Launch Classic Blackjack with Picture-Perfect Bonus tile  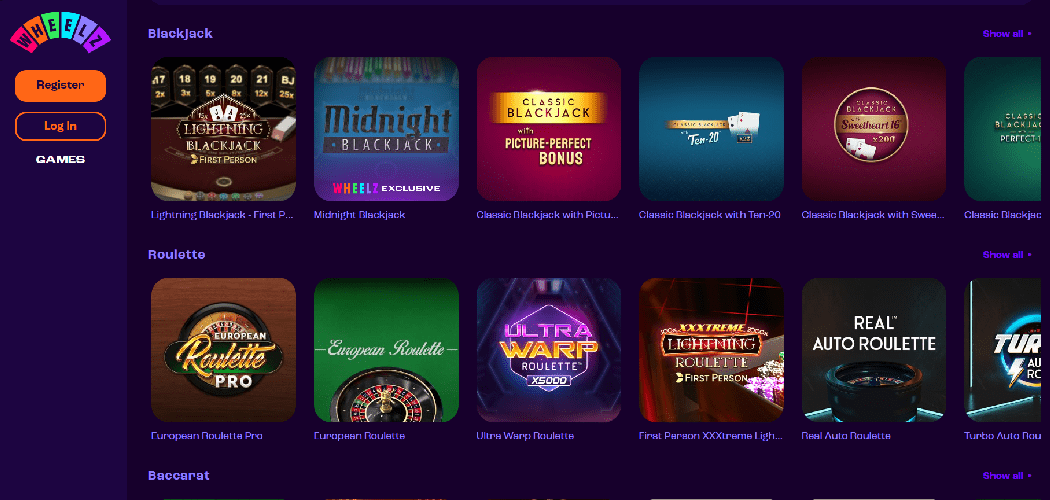click(x=549, y=129)
